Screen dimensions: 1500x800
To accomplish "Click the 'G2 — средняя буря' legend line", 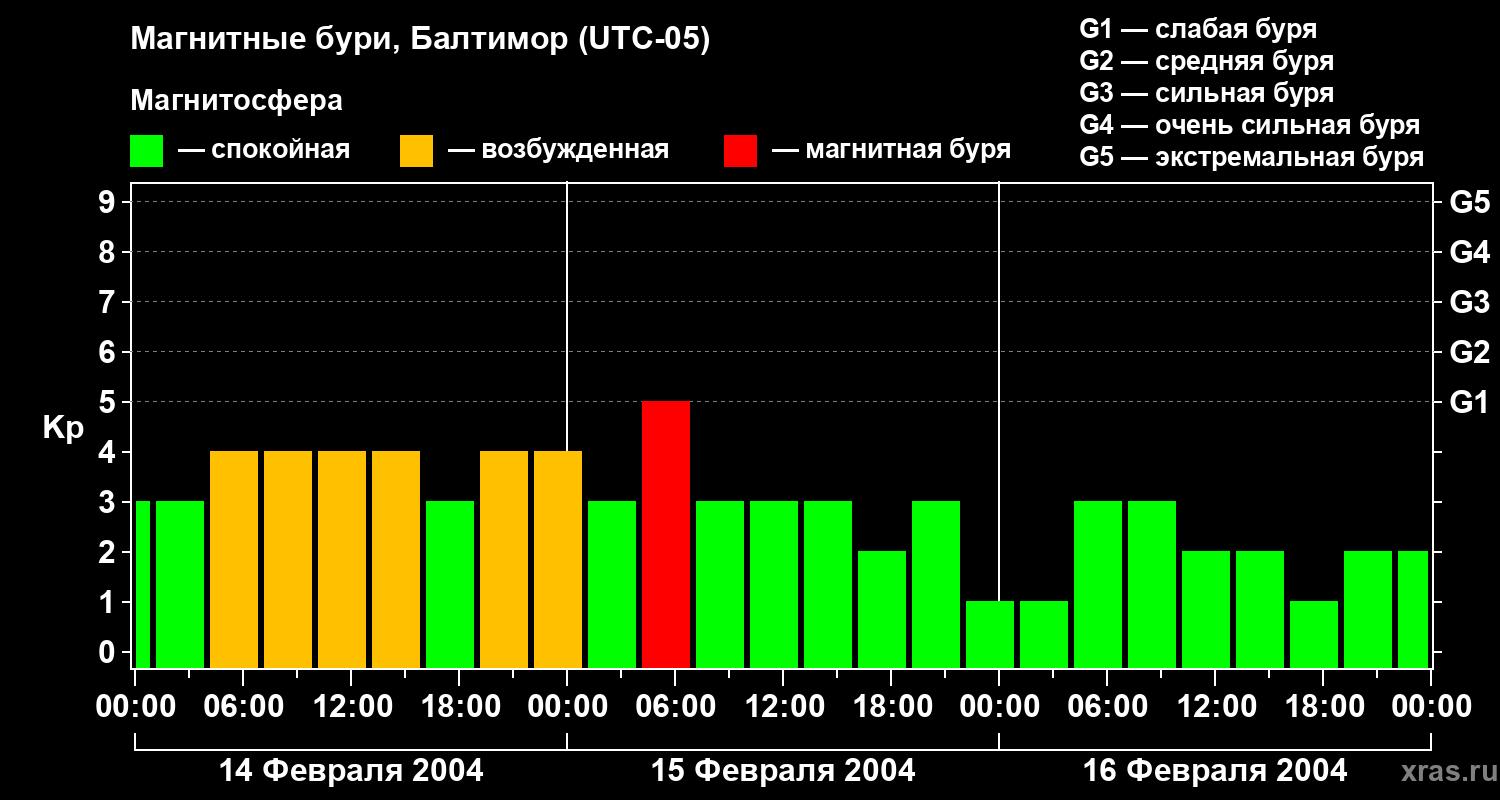I will pos(1207,61).
